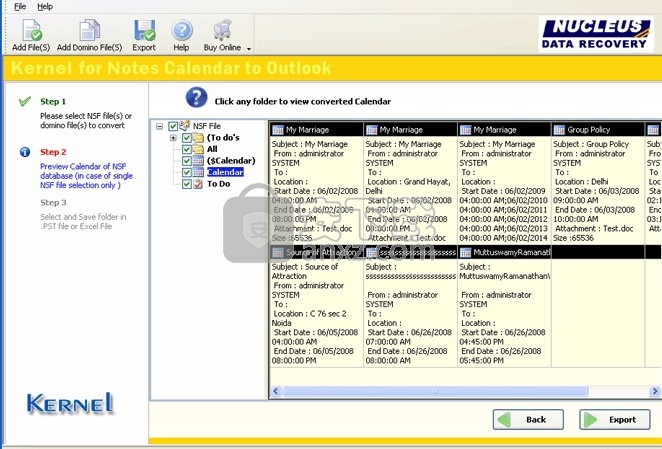Select the (To do's tree item
662x449 pixels.
(x=223, y=138)
